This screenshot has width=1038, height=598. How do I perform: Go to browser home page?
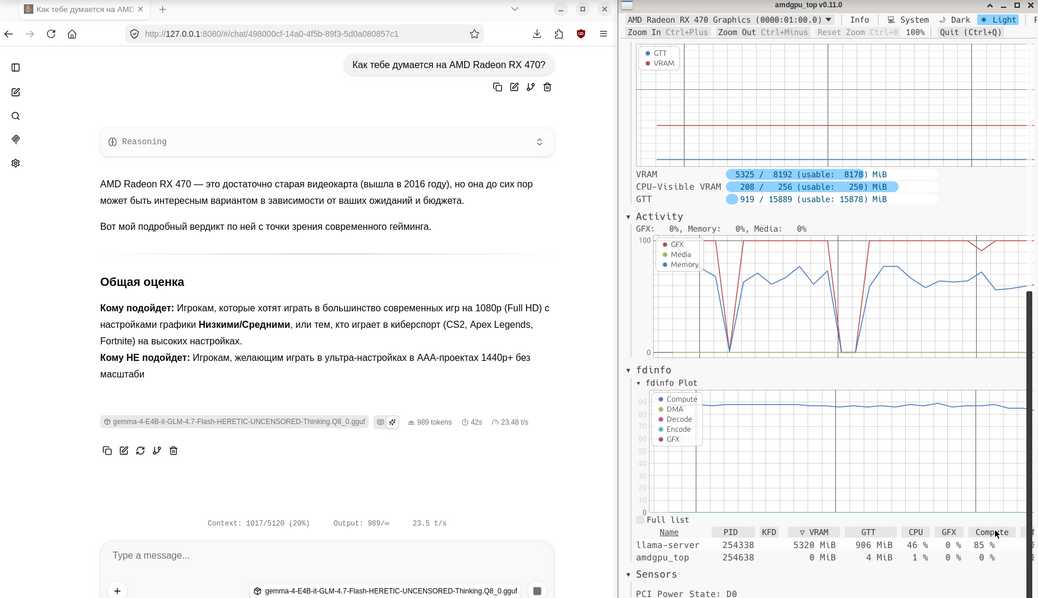72,34
